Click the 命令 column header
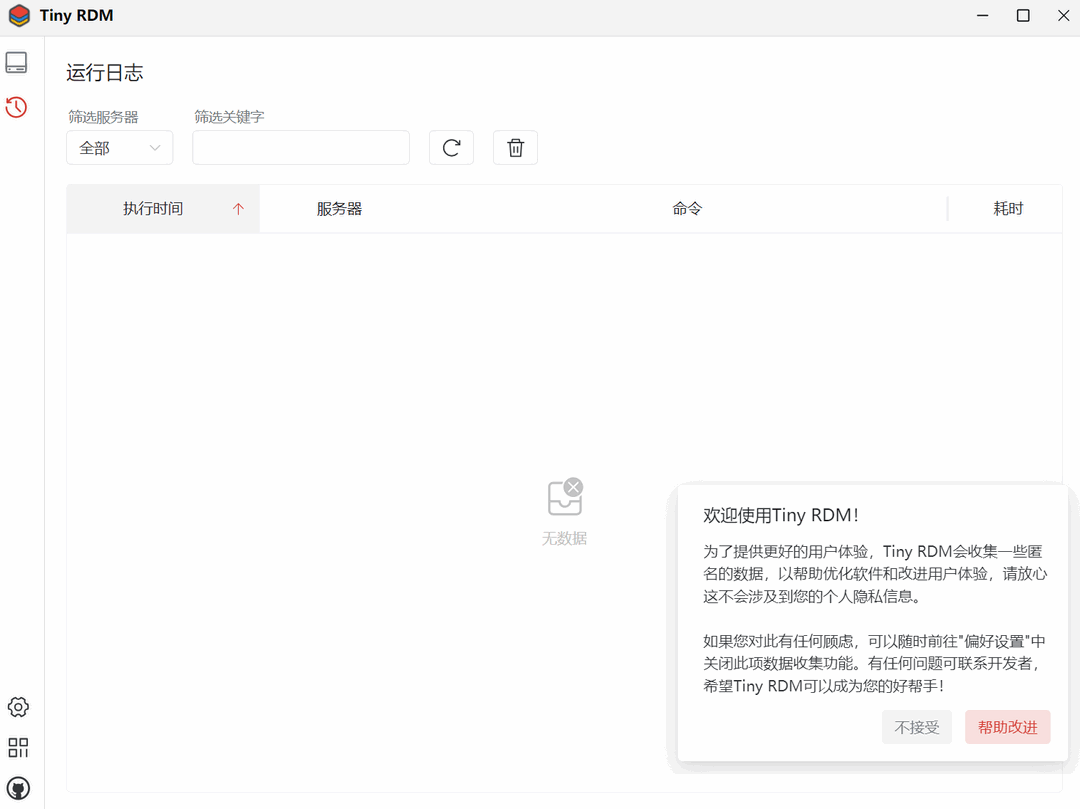 [x=687, y=209]
